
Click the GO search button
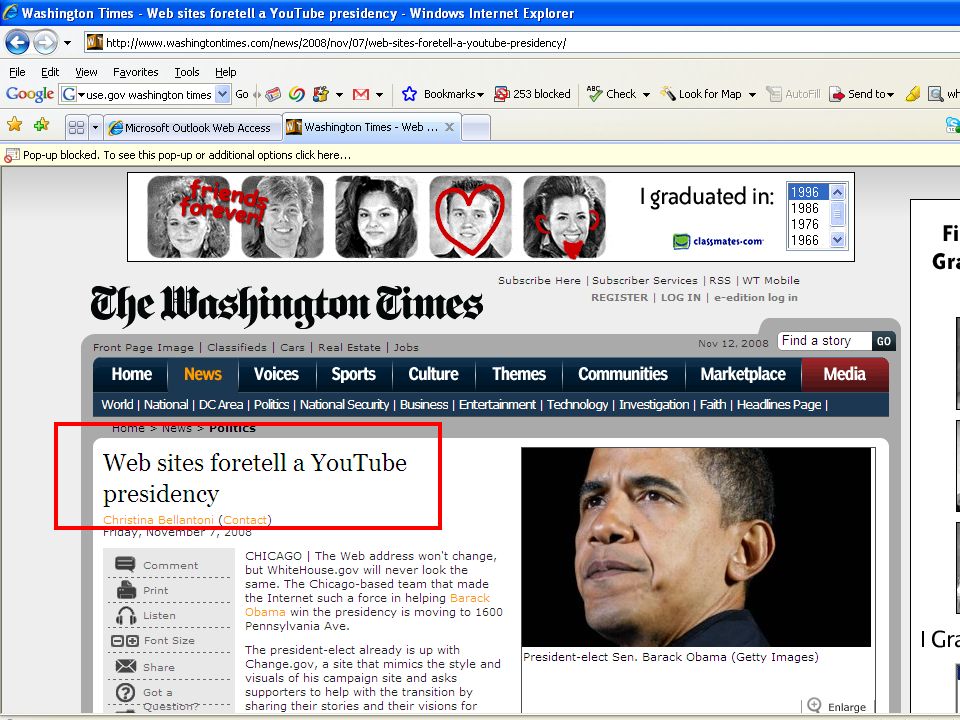click(883, 341)
